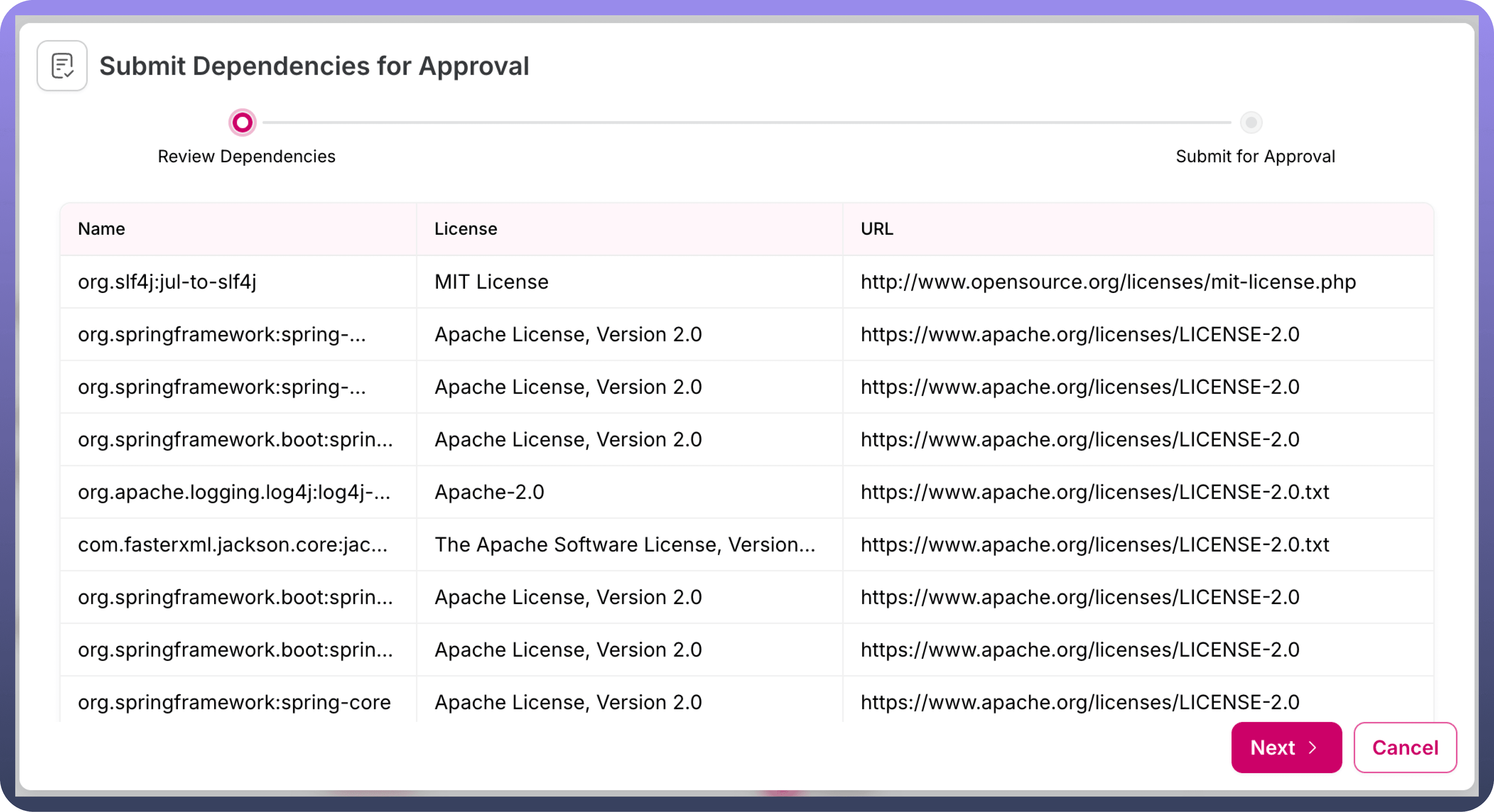Screen dimensions: 1494x812
Task: Open the mit-license.php URL
Action: [1108, 282]
